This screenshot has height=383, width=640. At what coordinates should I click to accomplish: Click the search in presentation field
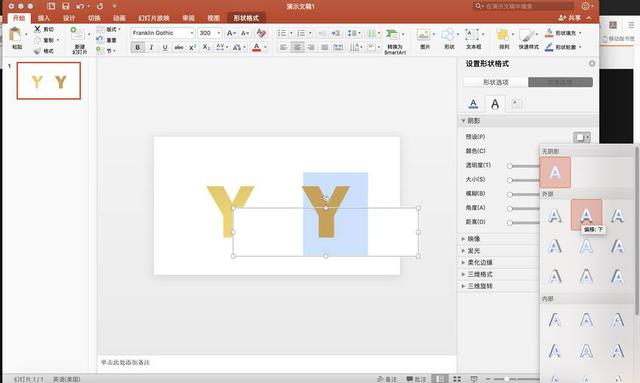pyautogui.click(x=524, y=6)
